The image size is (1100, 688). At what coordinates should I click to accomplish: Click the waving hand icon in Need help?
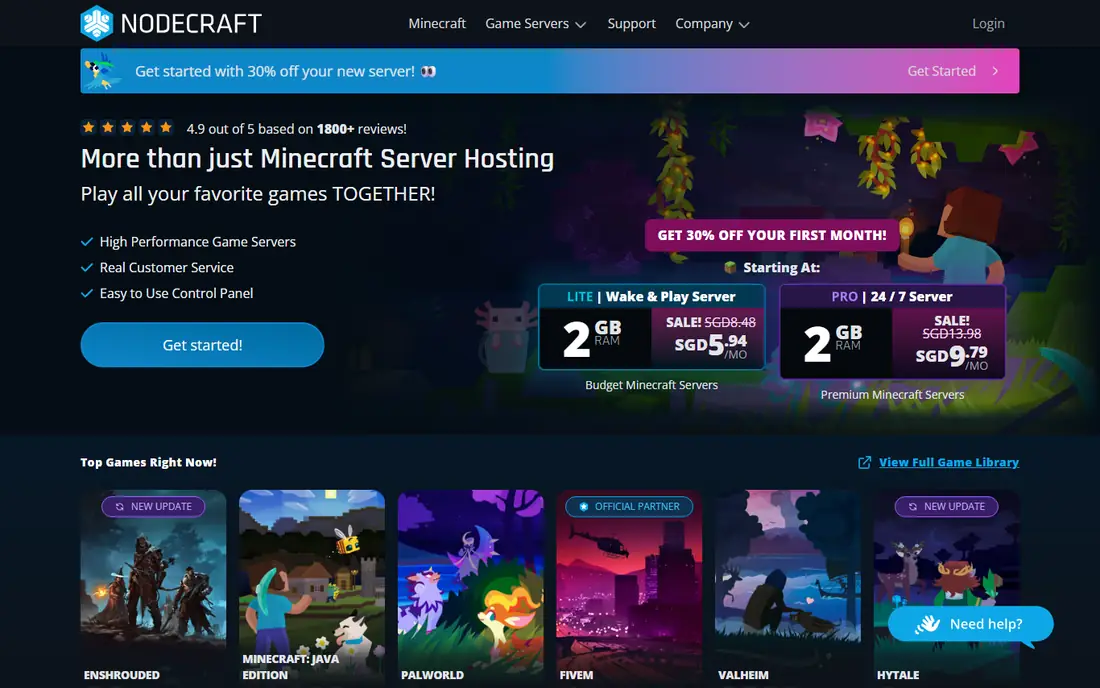click(927, 623)
